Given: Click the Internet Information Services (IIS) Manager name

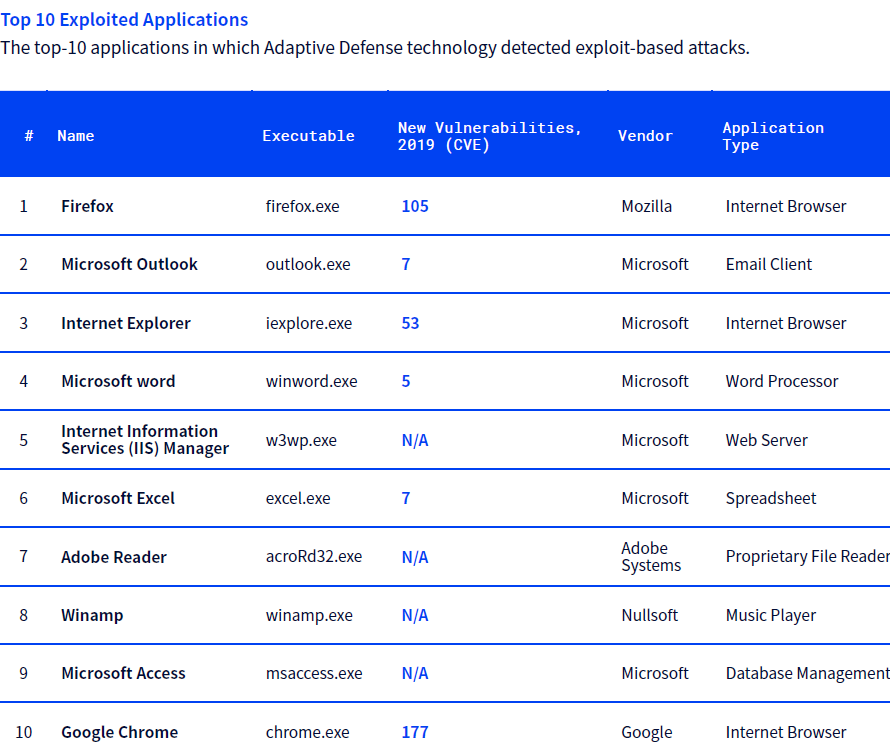Looking at the screenshot, I should (x=145, y=440).
